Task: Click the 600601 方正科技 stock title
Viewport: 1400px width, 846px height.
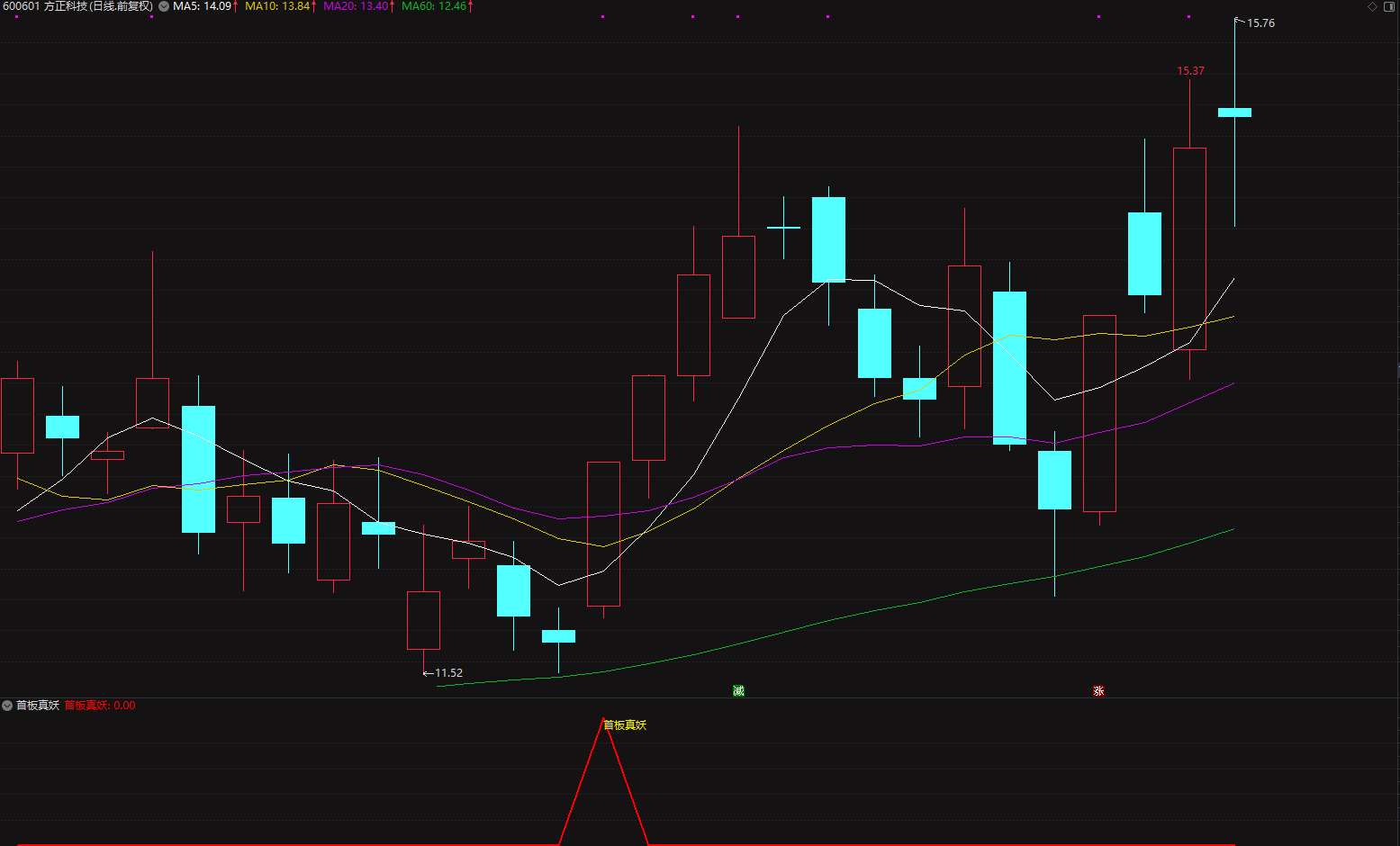Action: [77, 6]
